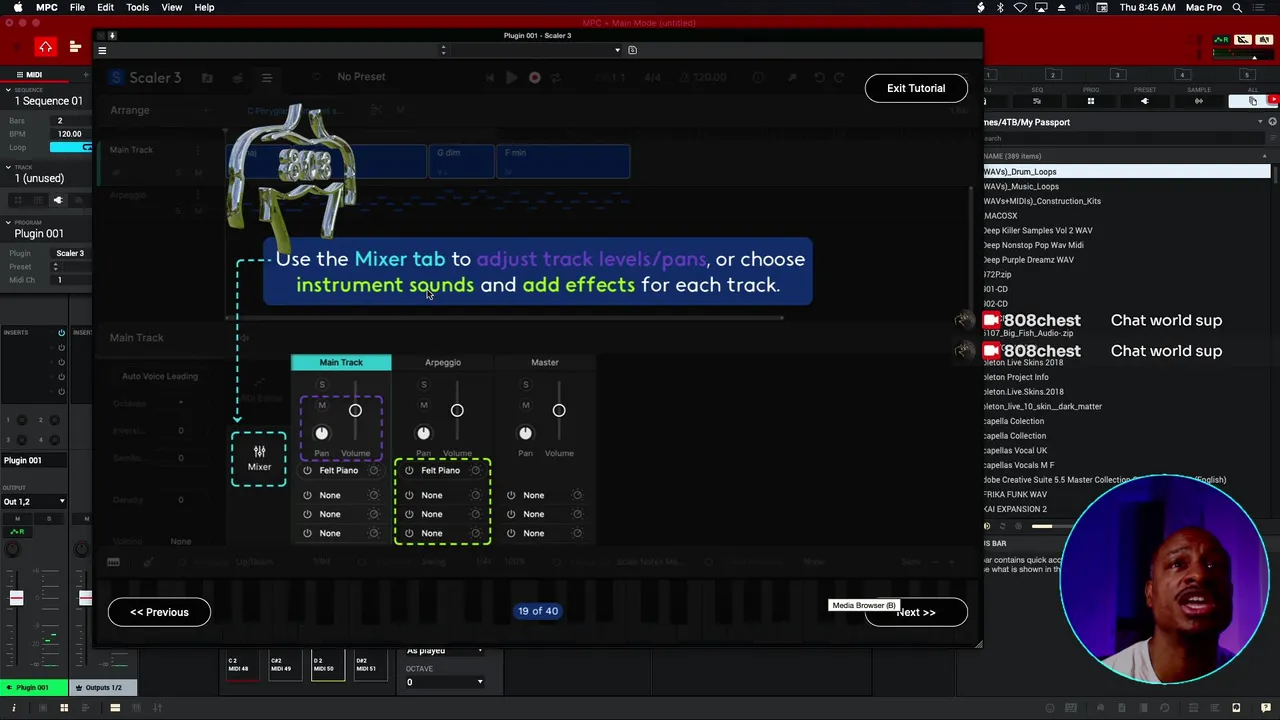The image size is (1280, 720).
Task: Adjust Arpeggio Volume slider
Action: click(457, 411)
